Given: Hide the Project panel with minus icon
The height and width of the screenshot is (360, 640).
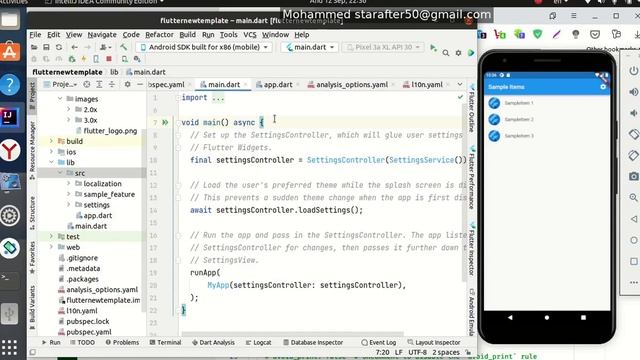Looking at the screenshot, I should point(140,84).
